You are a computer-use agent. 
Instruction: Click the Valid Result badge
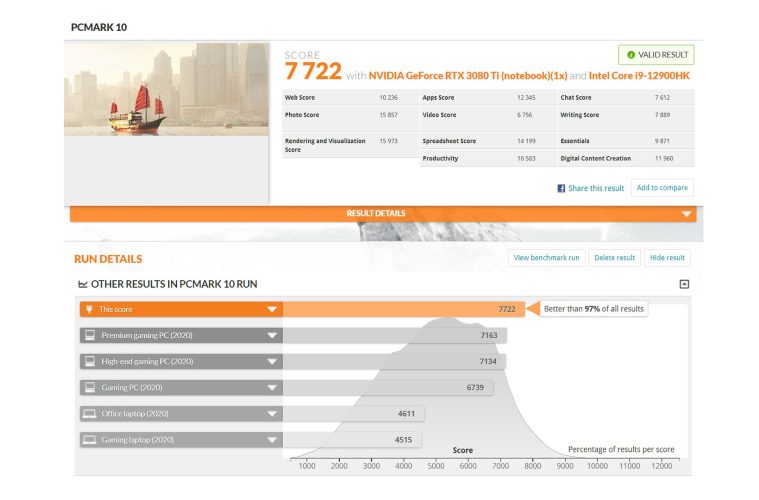click(656, 55)
